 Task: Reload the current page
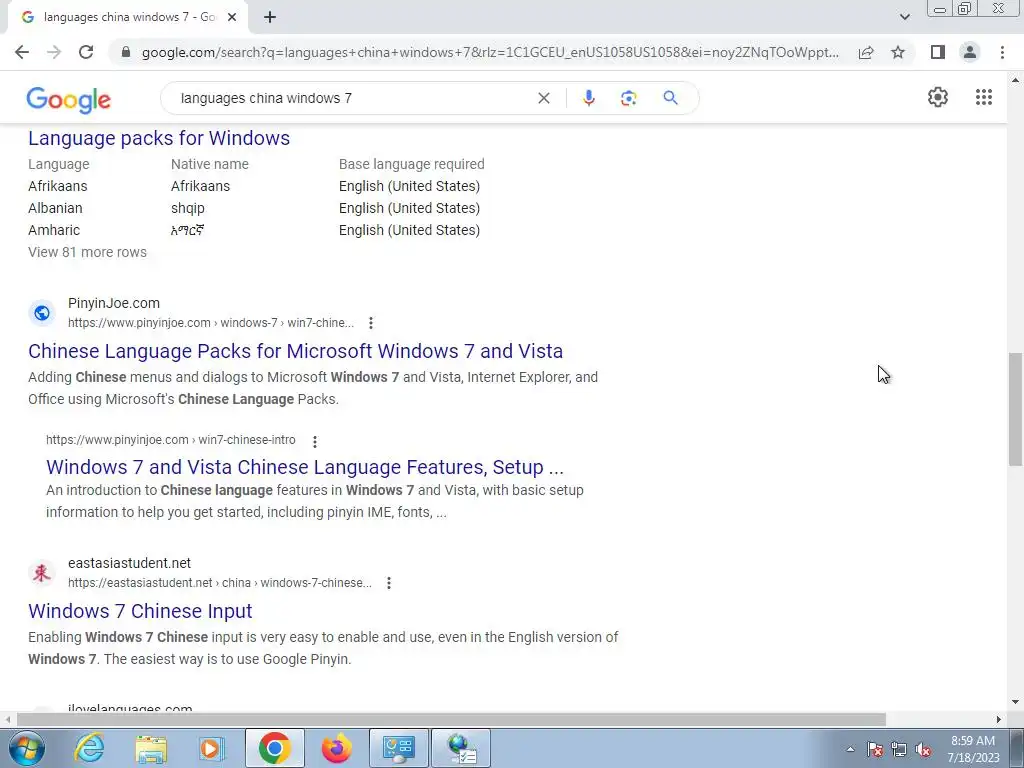[x=86, y=52]
